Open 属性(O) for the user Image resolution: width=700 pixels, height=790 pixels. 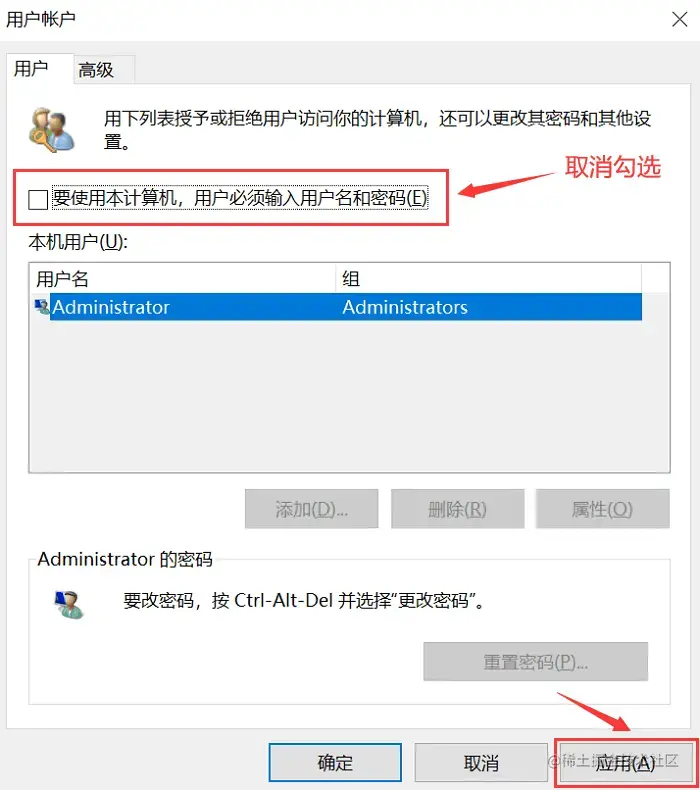603,509
